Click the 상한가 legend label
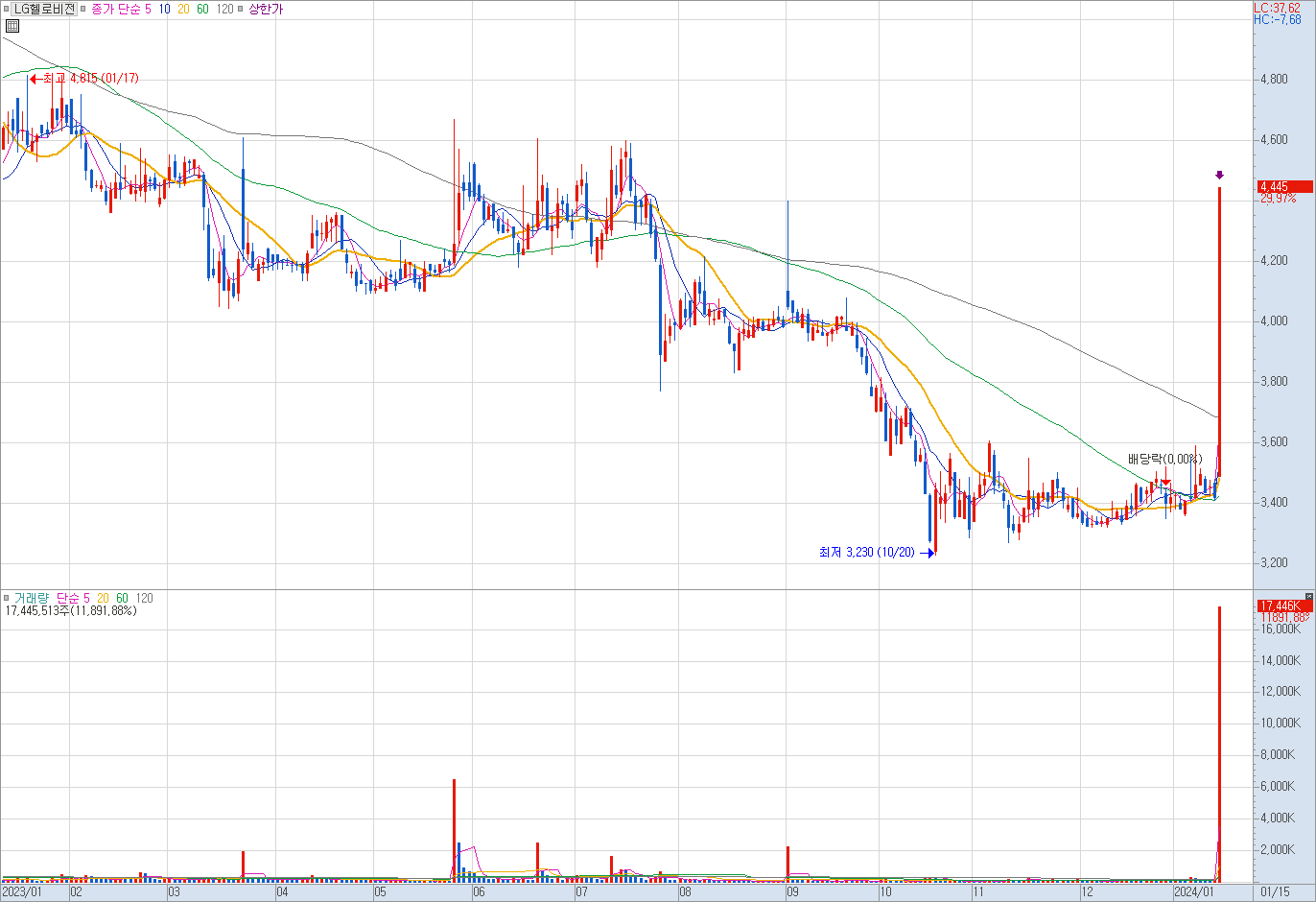The height and width of the screenshot is (902, 1316). [266, 9]
